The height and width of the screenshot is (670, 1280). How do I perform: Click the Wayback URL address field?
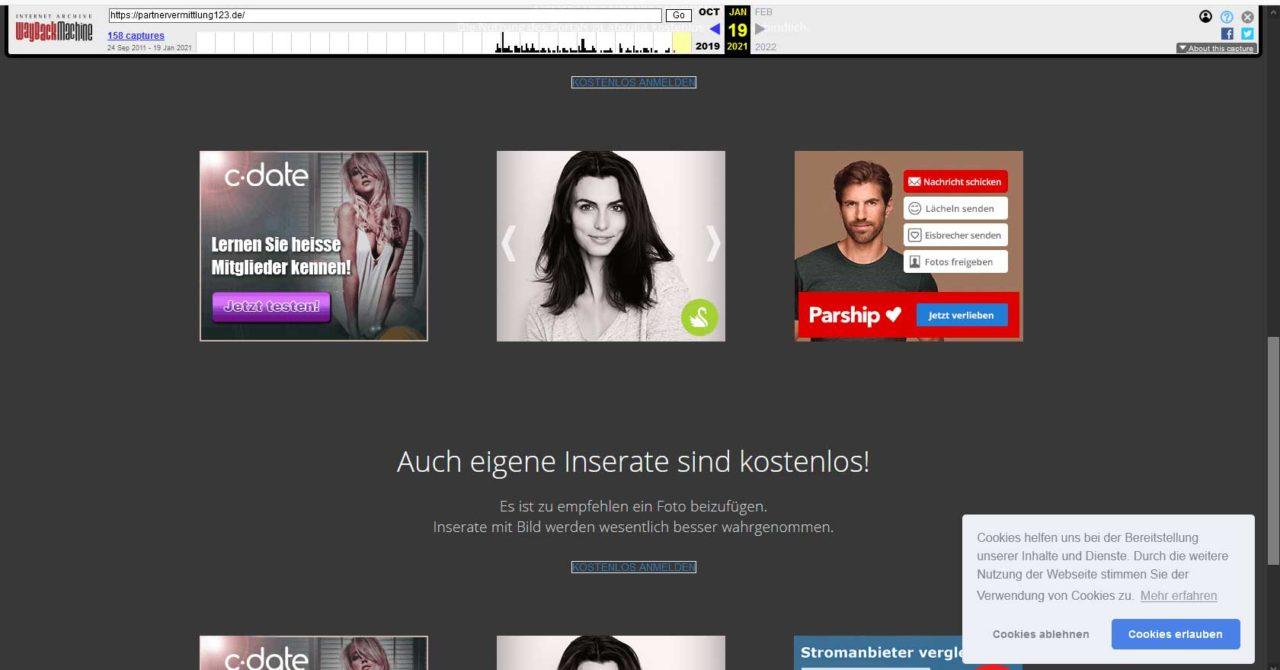[385, 16]
